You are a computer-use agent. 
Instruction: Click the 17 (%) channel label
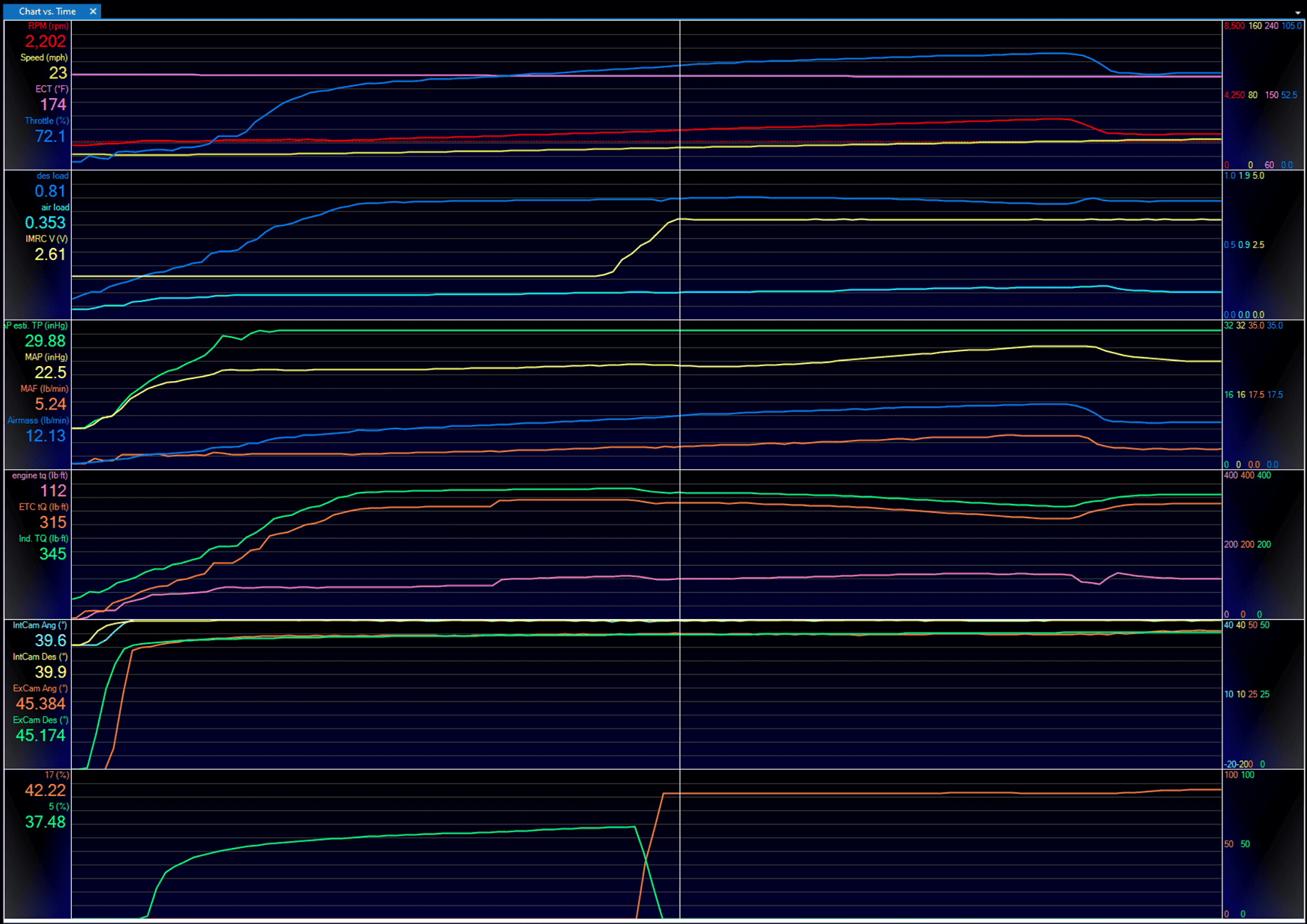tap(58, 775)
